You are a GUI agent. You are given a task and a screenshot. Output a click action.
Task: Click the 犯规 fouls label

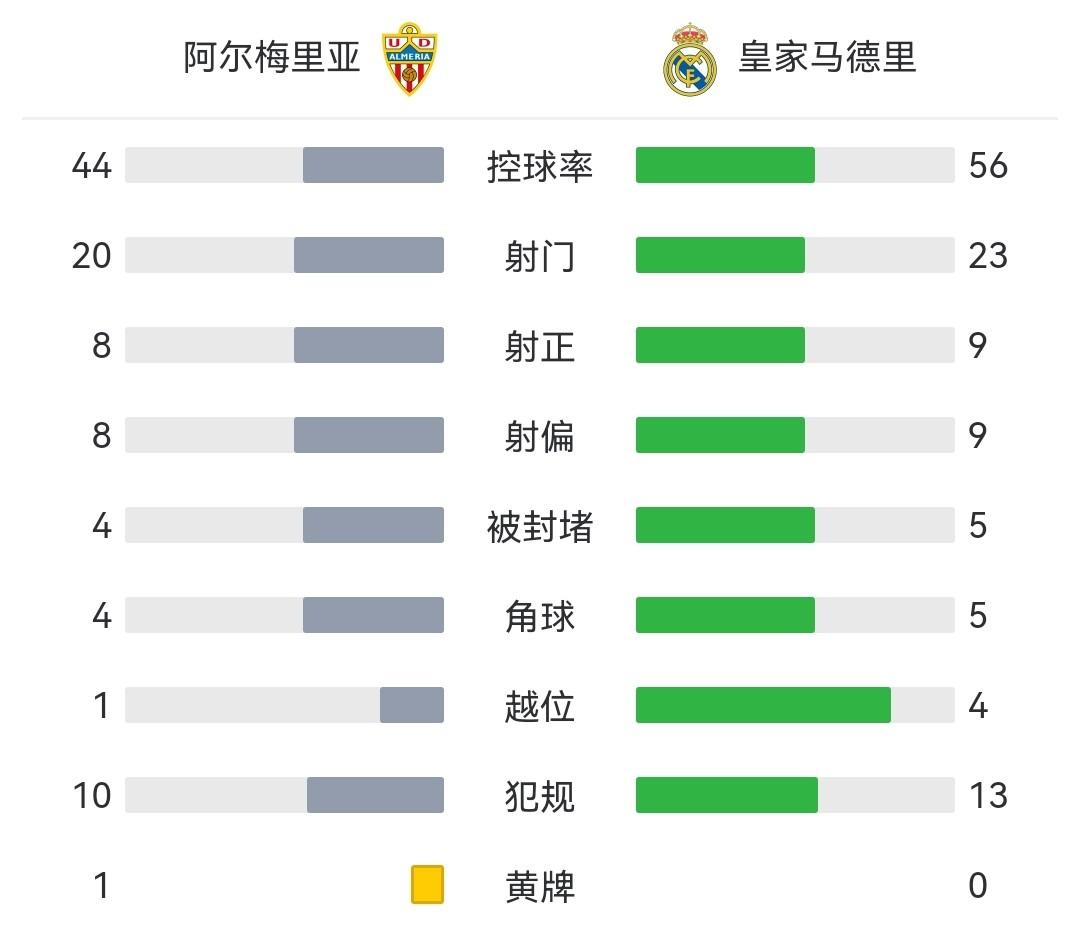(x=540, y=796)
